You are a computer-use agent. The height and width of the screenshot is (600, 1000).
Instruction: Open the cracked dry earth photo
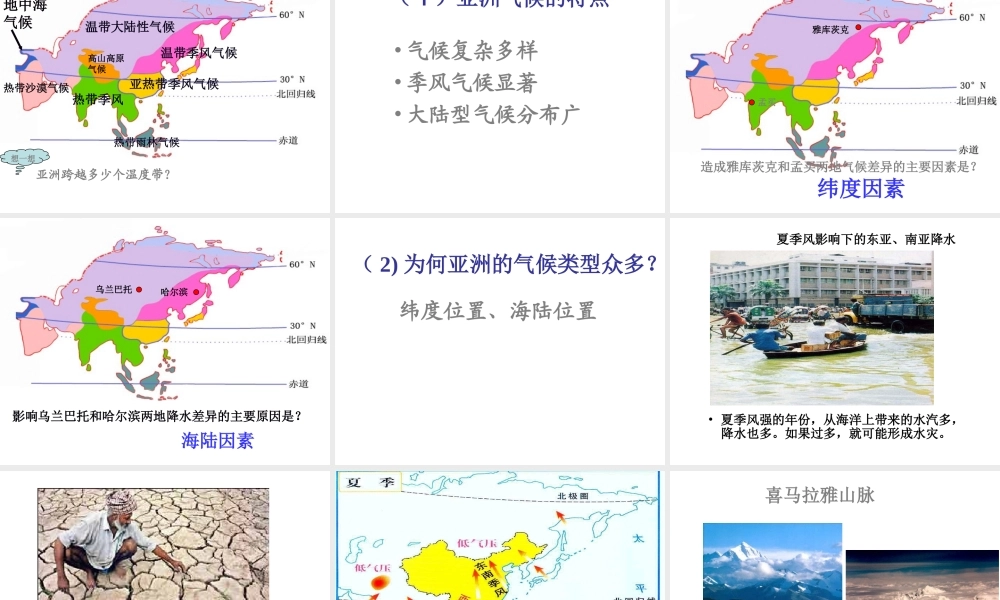(153, 544)
